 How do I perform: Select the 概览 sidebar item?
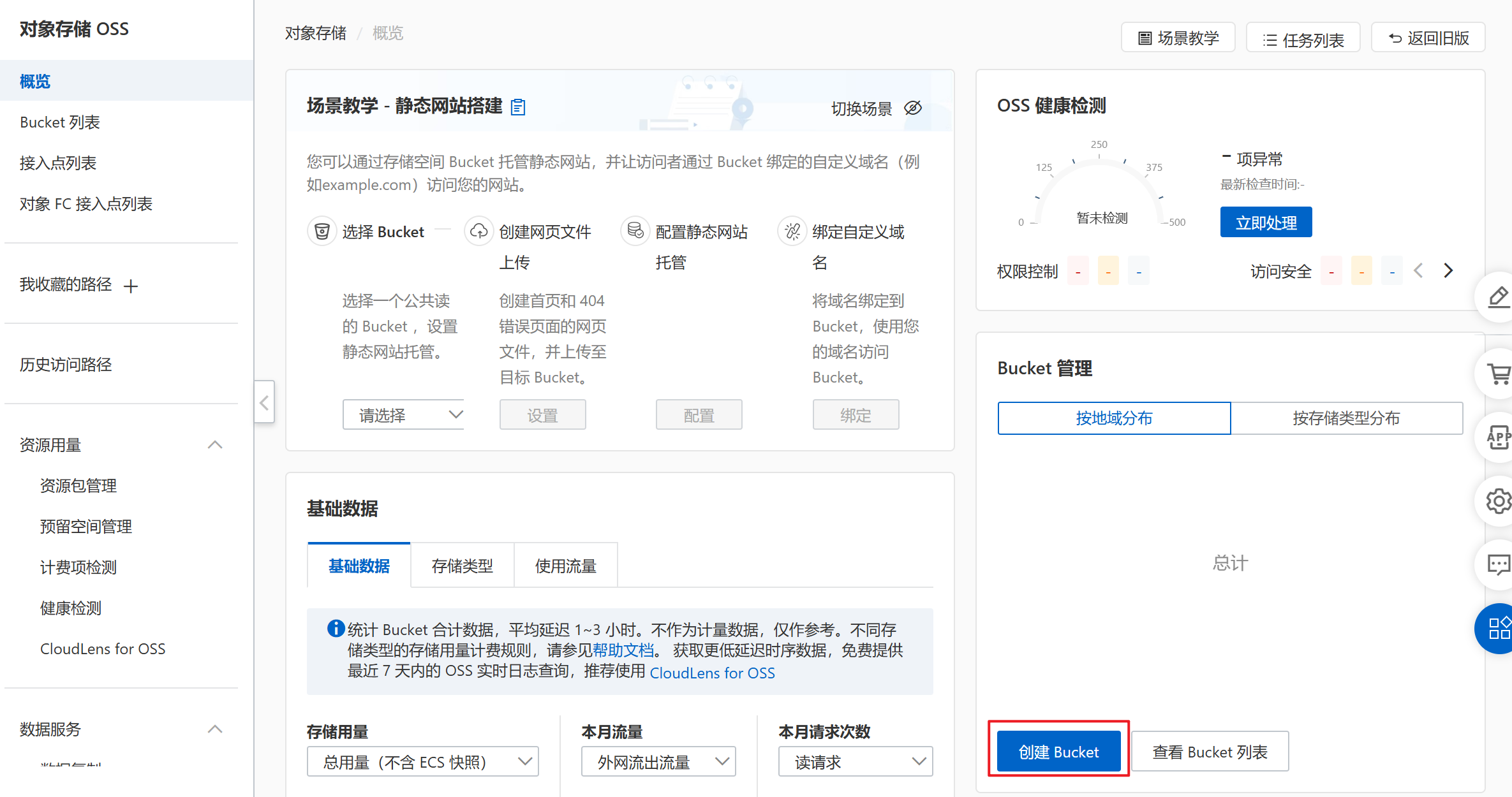126,81
